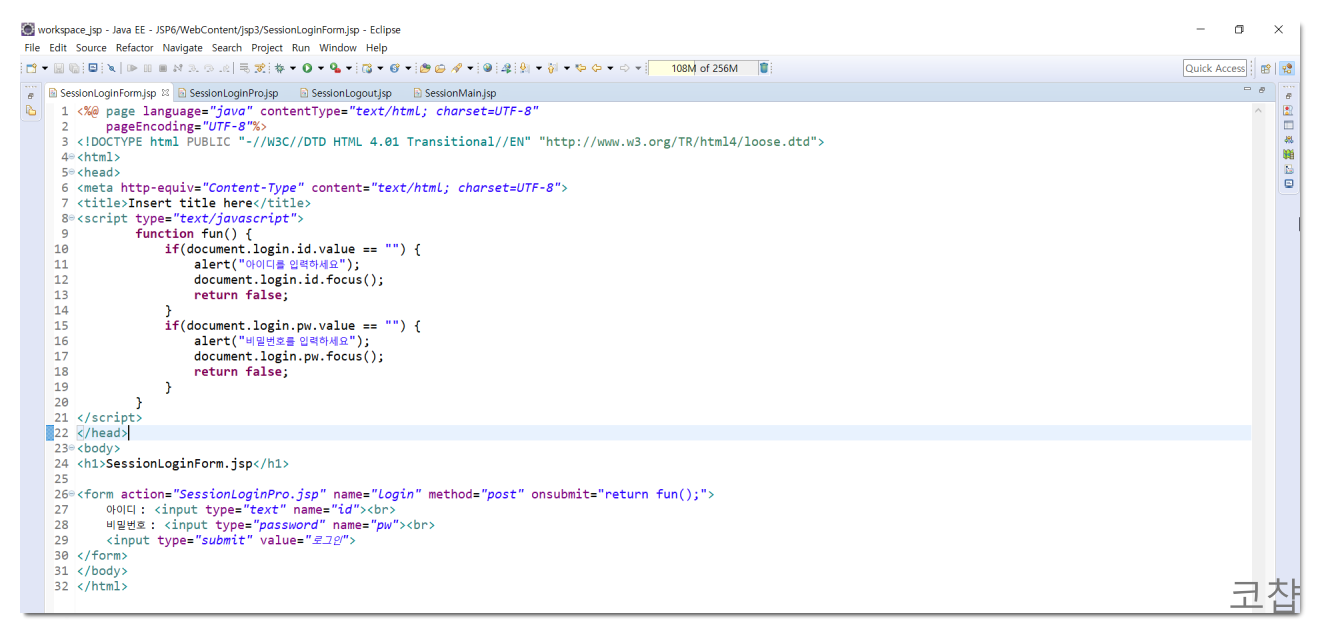The height and width of the screenshot is (633, 1320).
Task: Click the New file wizard icon
Action: (31, 68)
